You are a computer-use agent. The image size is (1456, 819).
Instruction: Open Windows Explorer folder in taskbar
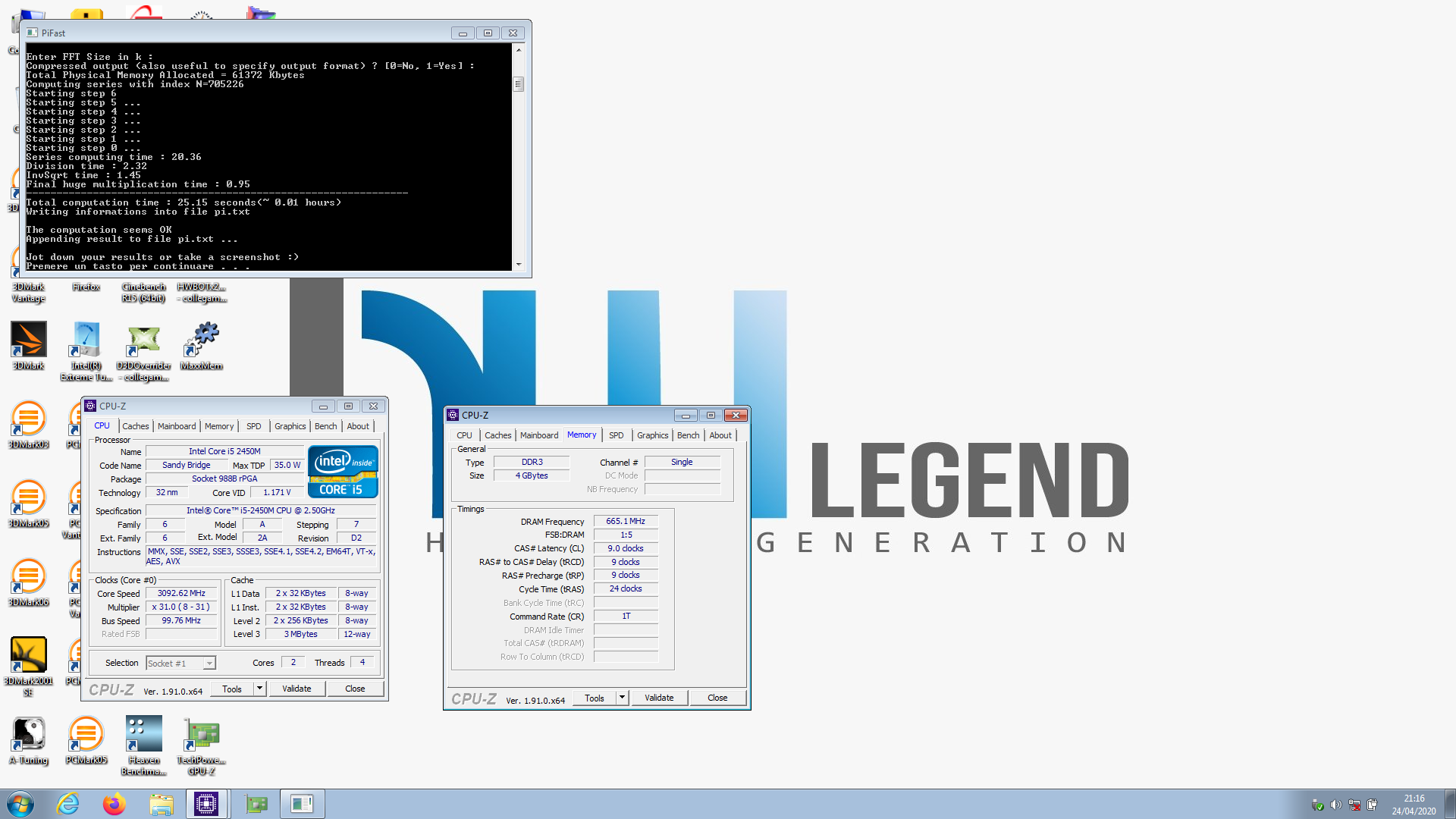(162, 804)
